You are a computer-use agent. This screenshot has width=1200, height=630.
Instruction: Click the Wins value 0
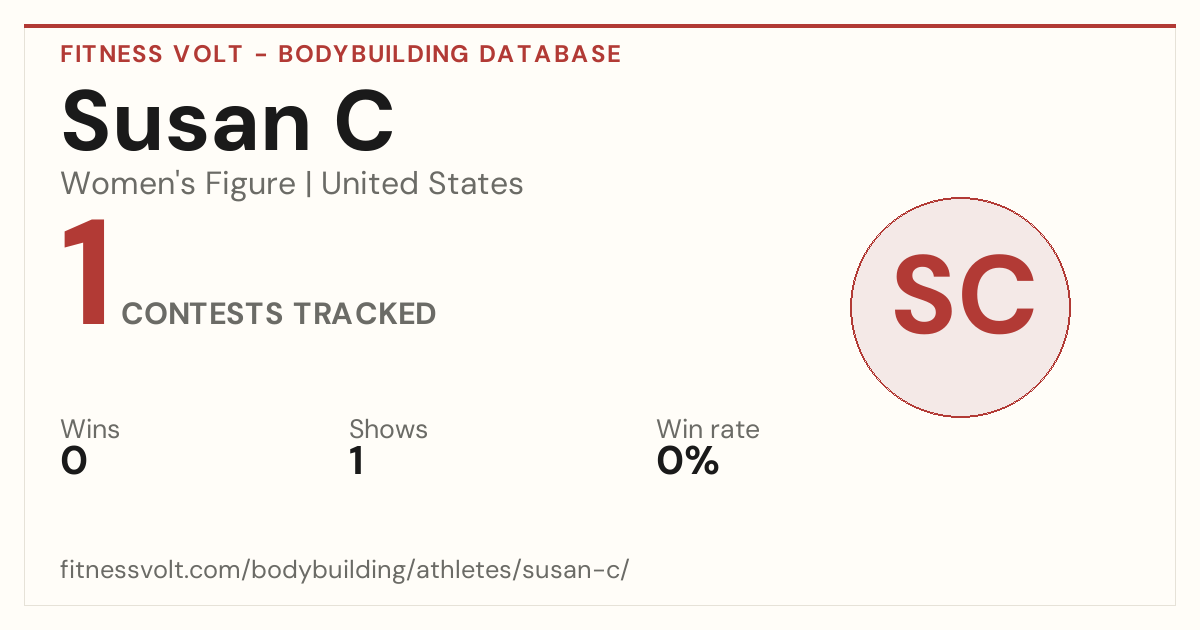[74, 462]
